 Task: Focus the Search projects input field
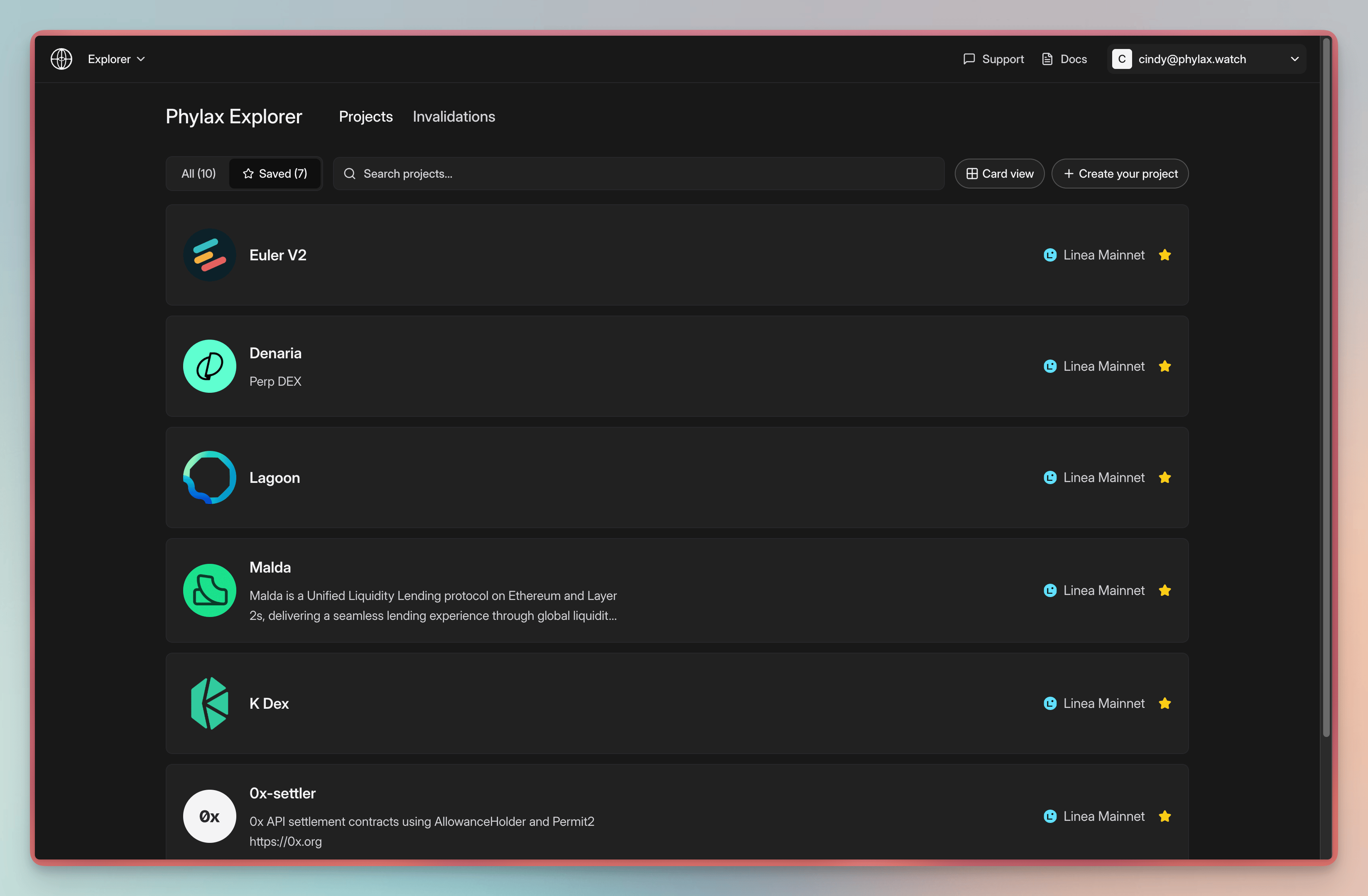click(638, 174)
